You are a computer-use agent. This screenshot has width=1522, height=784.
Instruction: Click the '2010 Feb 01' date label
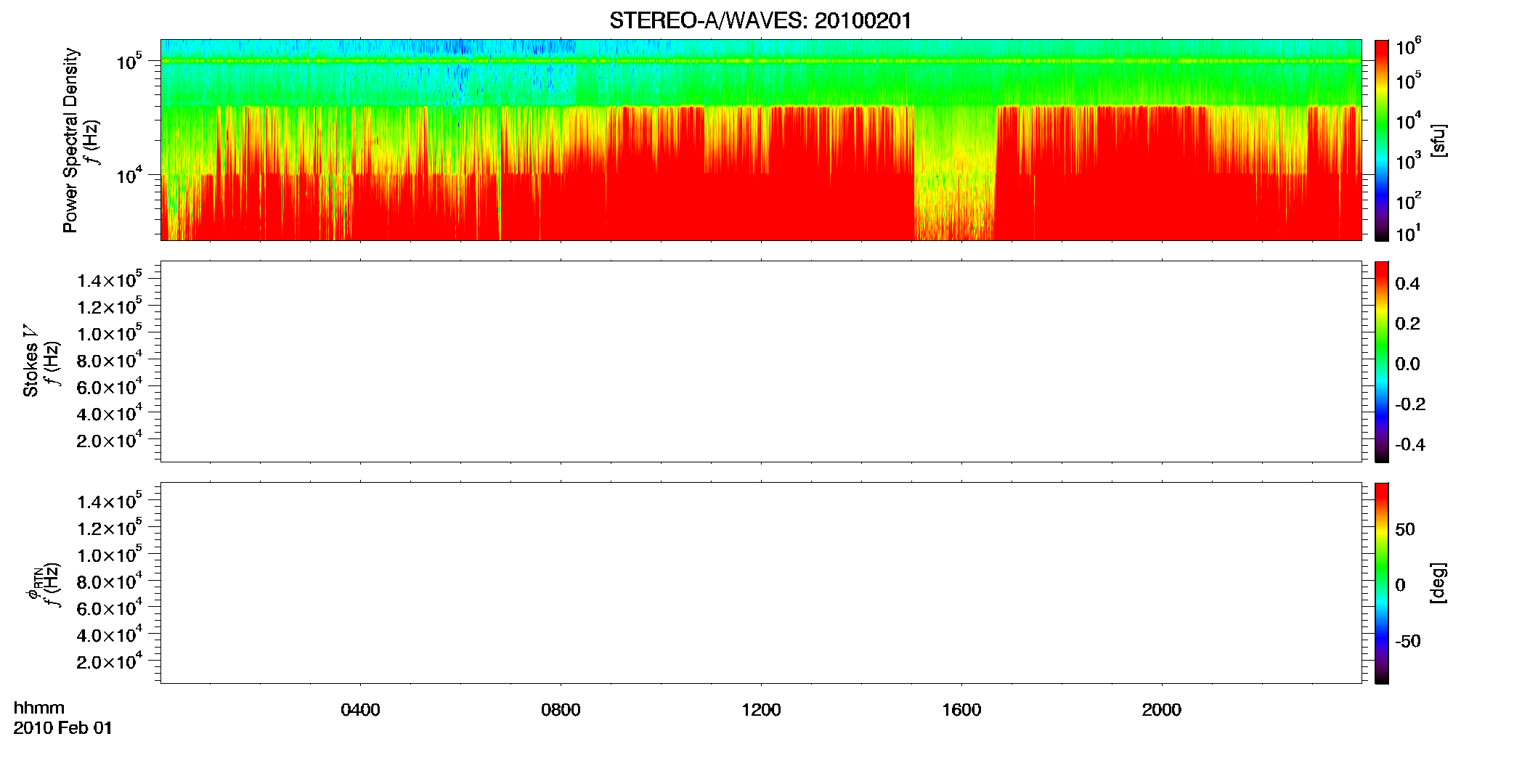click(63, 727)
